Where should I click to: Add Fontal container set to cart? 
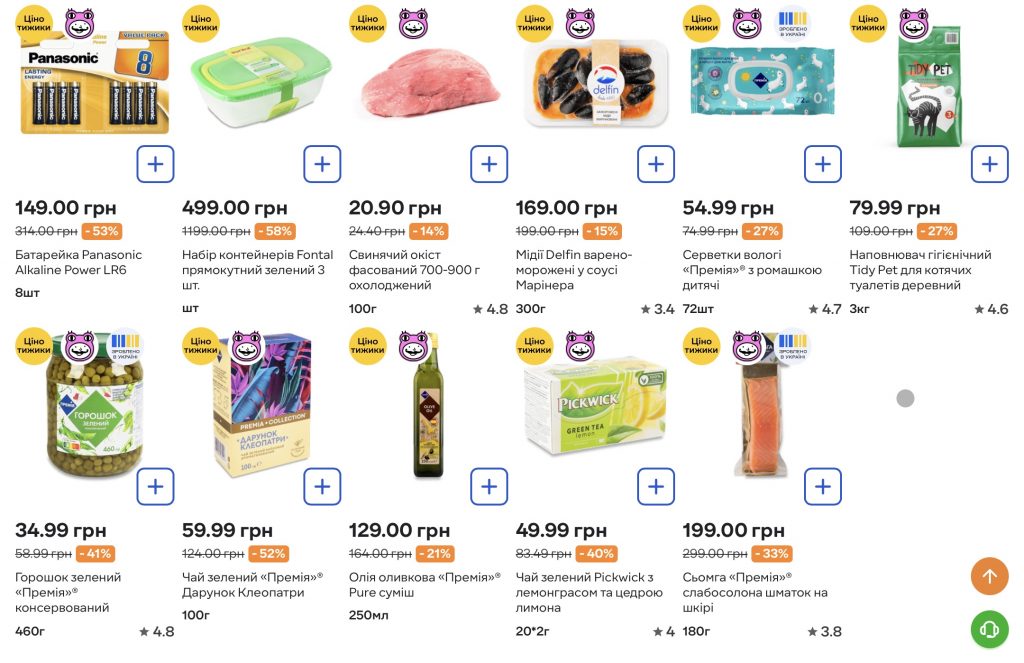322,164
